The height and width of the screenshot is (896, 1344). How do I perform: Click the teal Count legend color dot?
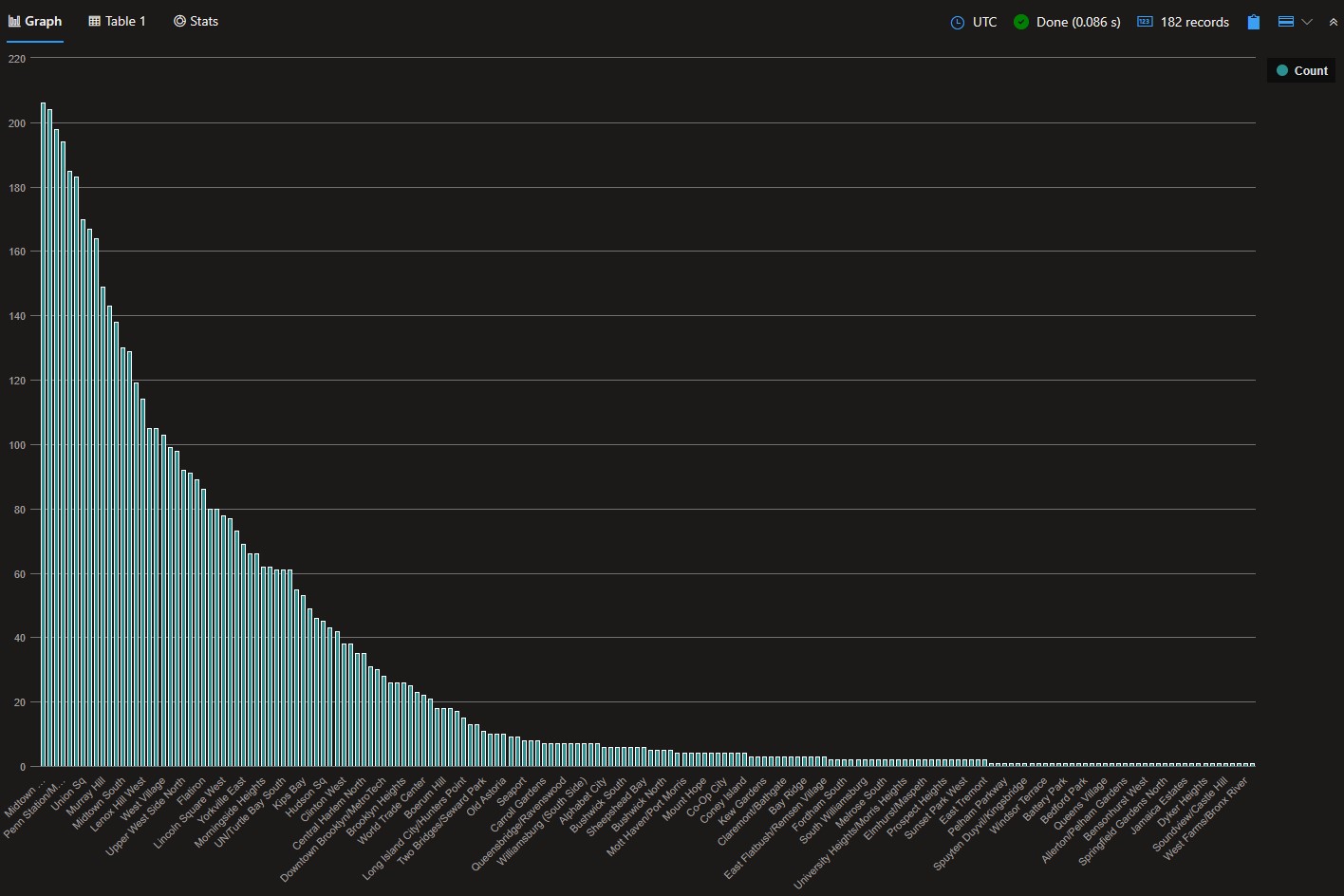click(1282, 70)
